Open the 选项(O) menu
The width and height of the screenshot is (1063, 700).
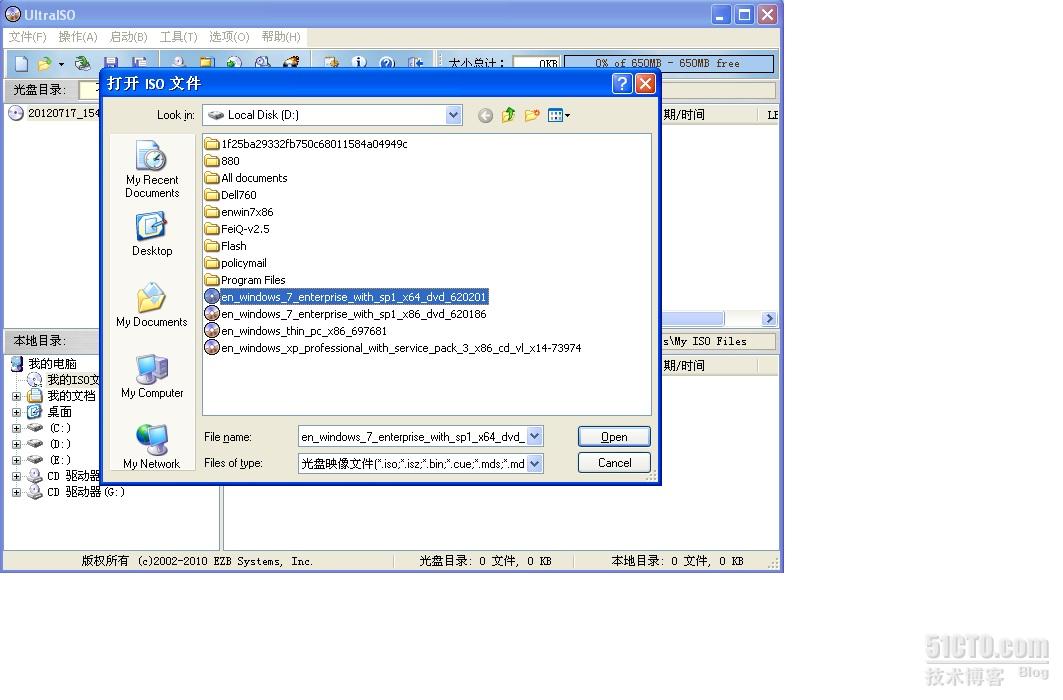(229, 37)
